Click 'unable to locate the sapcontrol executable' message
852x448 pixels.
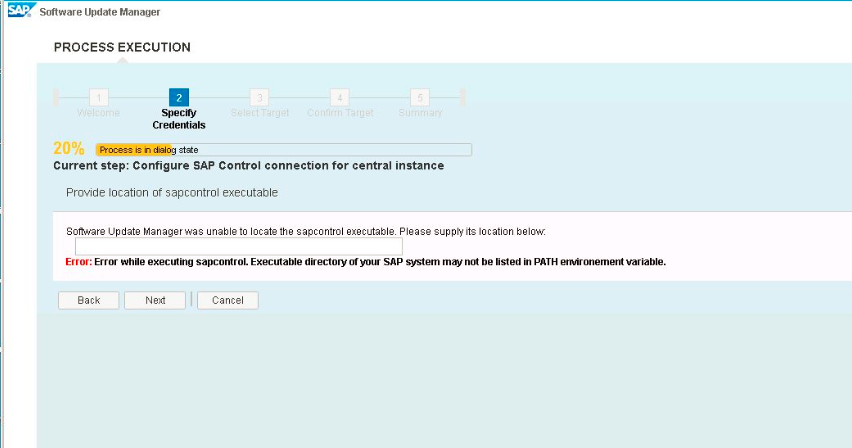tap(306, 232)
